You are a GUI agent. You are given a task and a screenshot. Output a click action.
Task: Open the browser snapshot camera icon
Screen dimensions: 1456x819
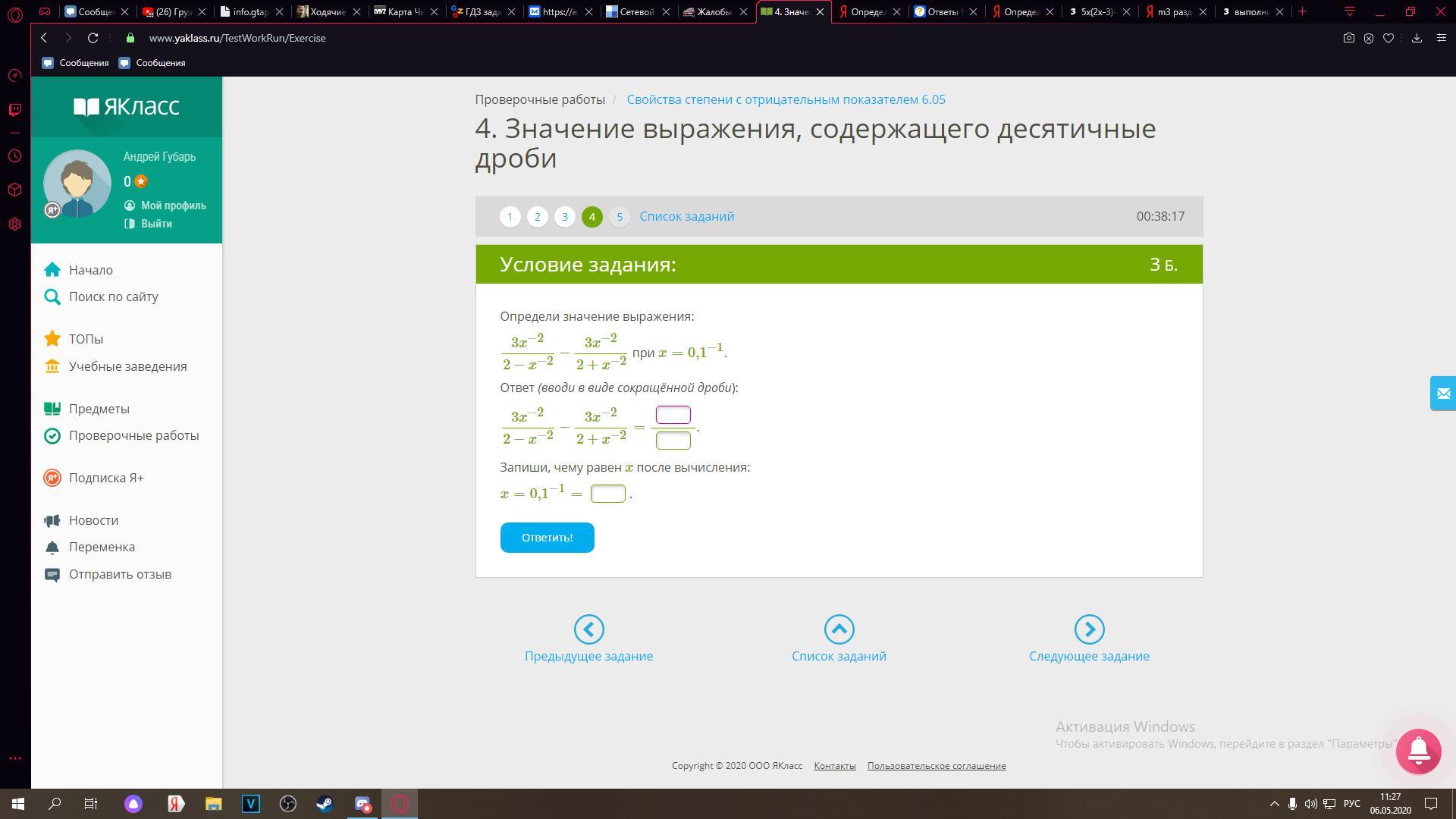coord(1348,38)
